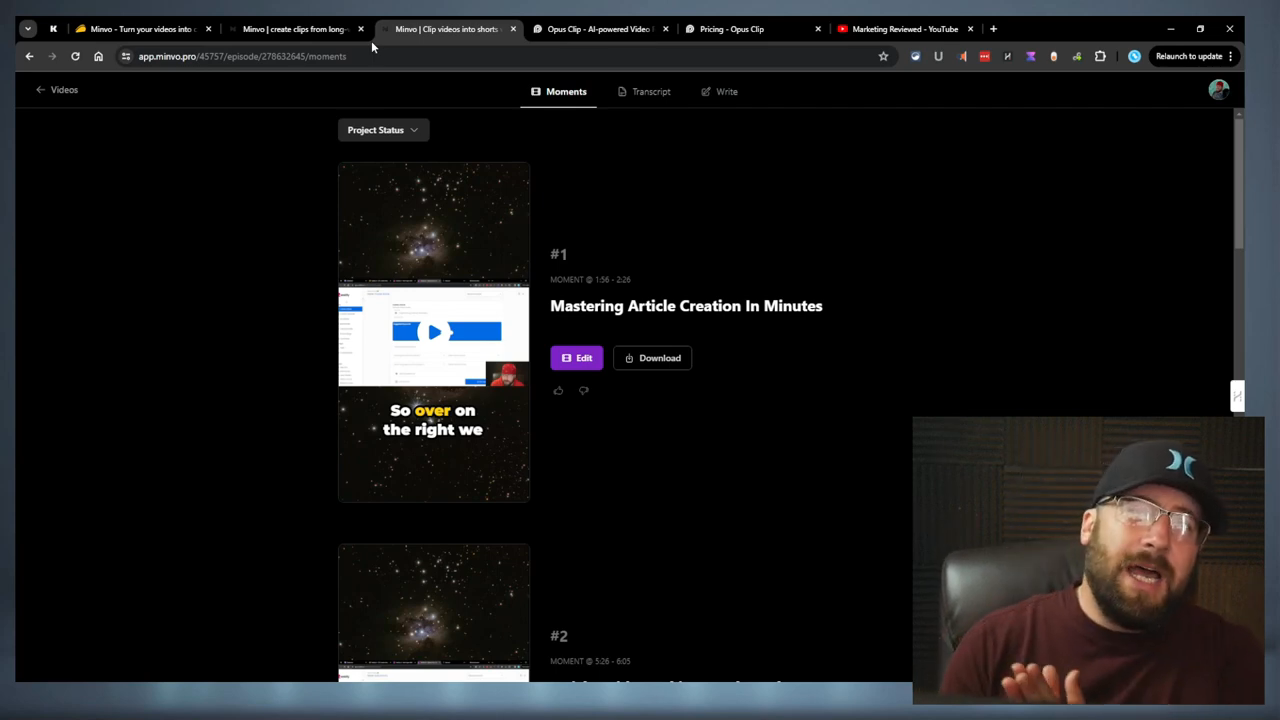Viewport: 1280px width, 720px height.
Task: Click the blue Chrome profile icon
Action: pos(1134,56)
